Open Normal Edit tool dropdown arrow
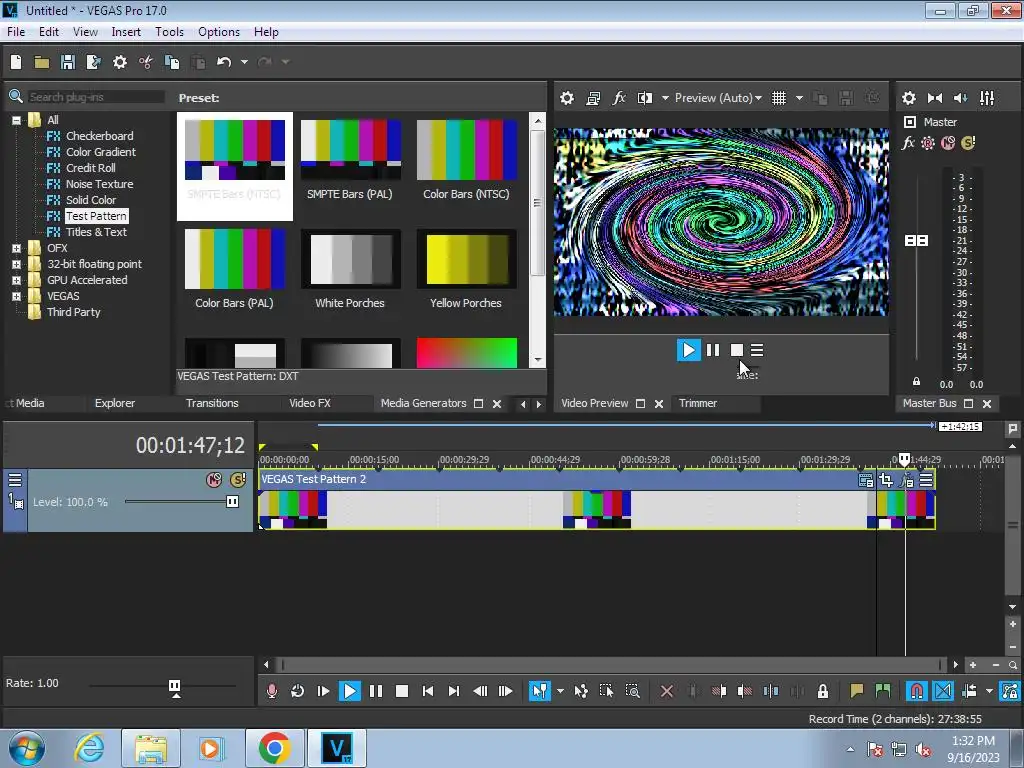The height and width of the screenshot is (768, 1024). coord(560,691)
